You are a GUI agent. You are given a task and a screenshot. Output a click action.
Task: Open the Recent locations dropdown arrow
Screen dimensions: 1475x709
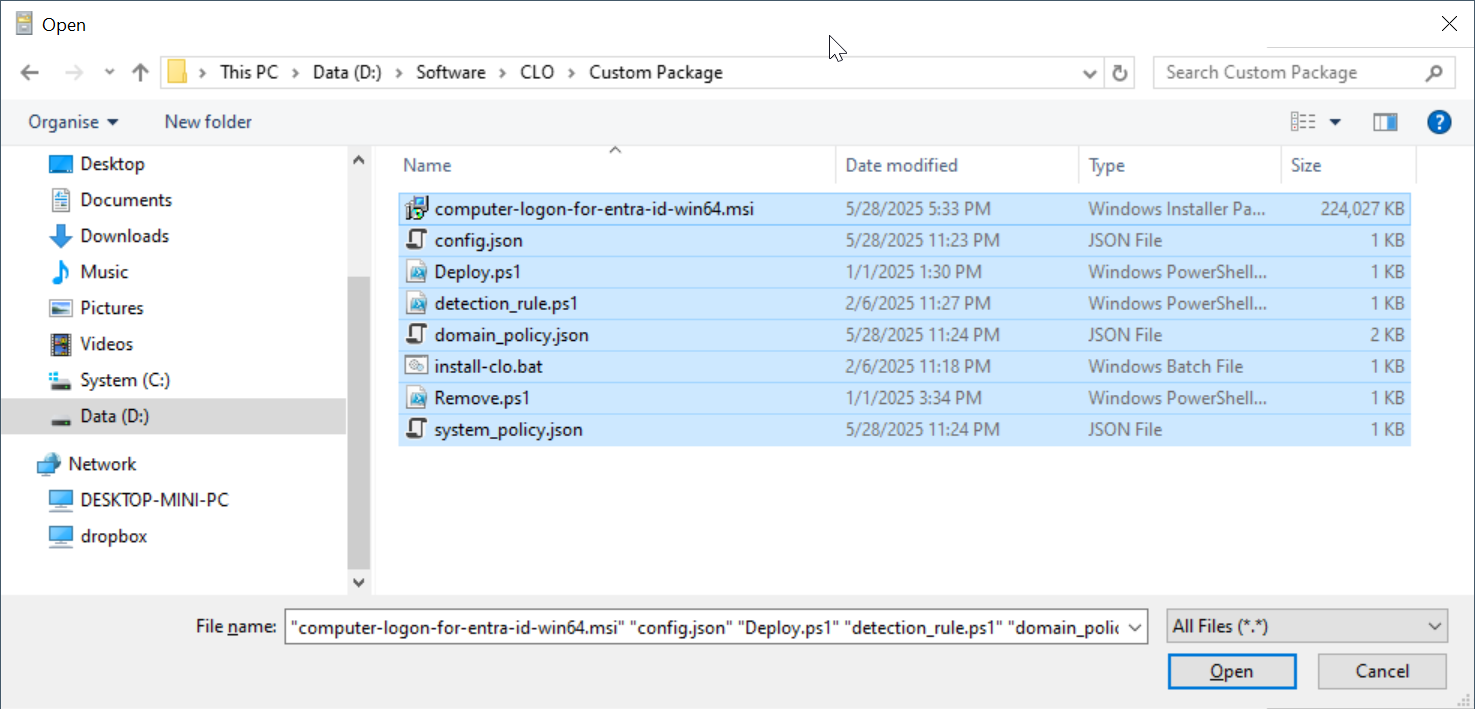coord(110,73)
